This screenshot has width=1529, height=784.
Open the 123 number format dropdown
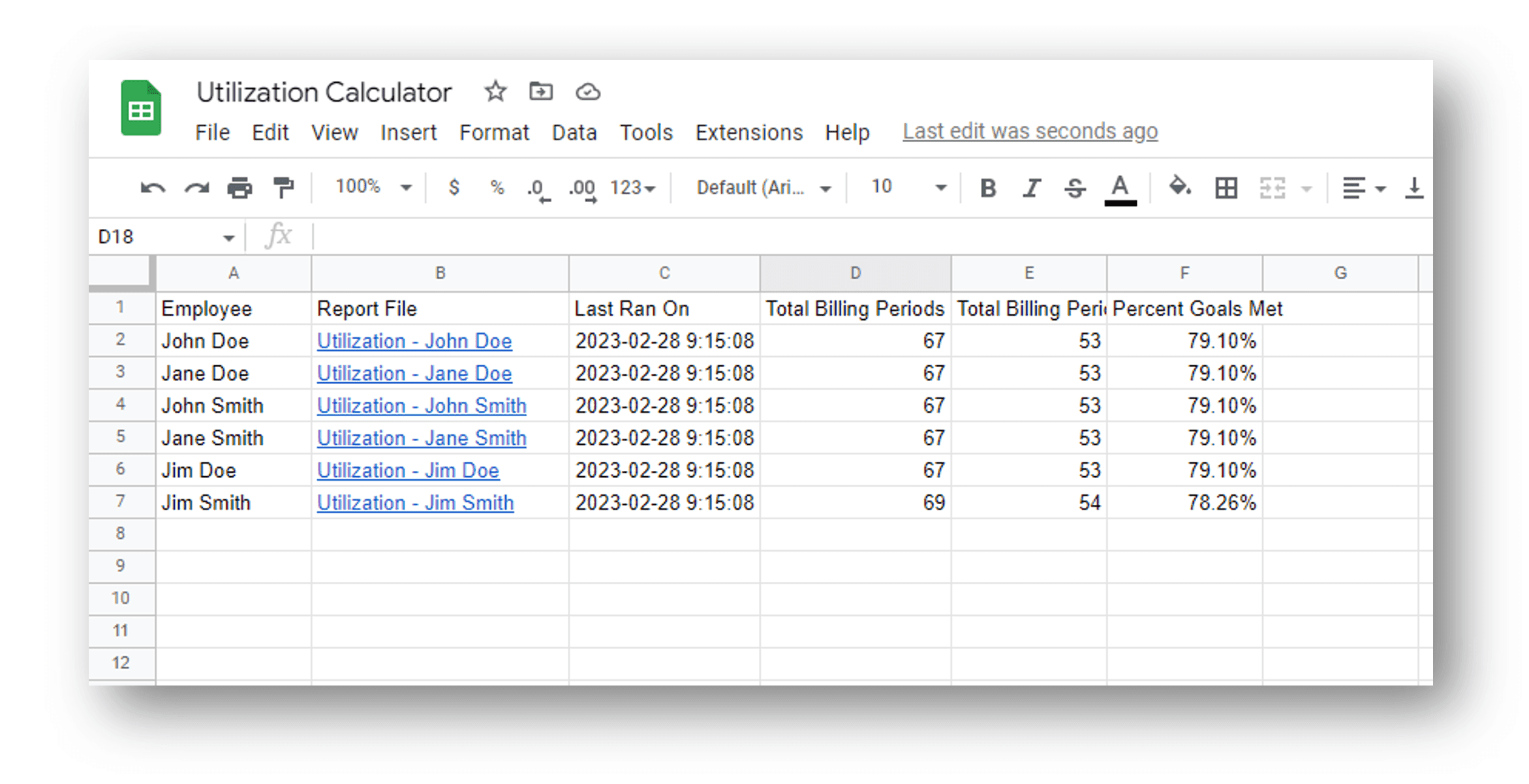[x=632, y=188]
